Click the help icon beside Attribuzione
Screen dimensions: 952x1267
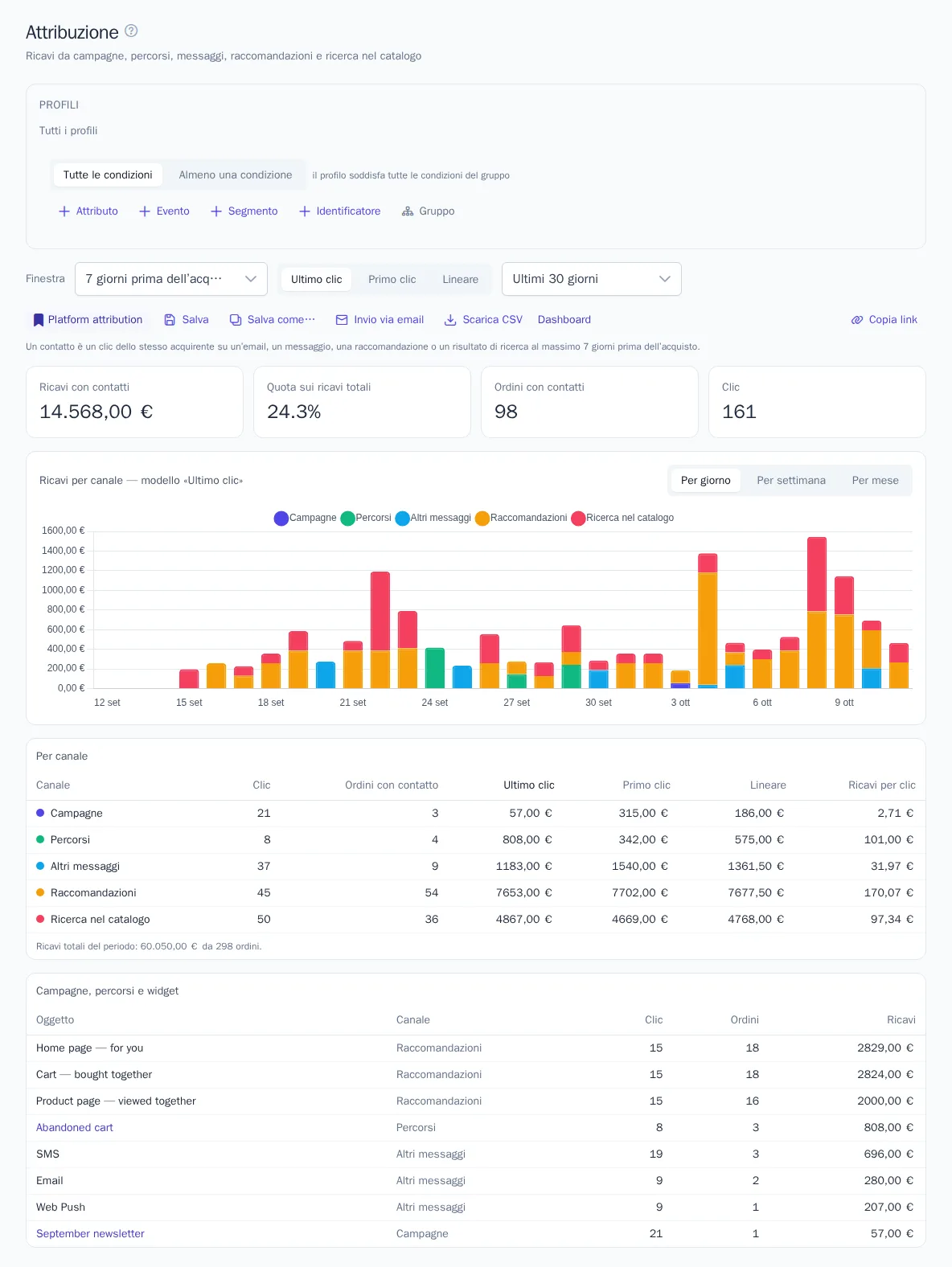coord(131,31)
